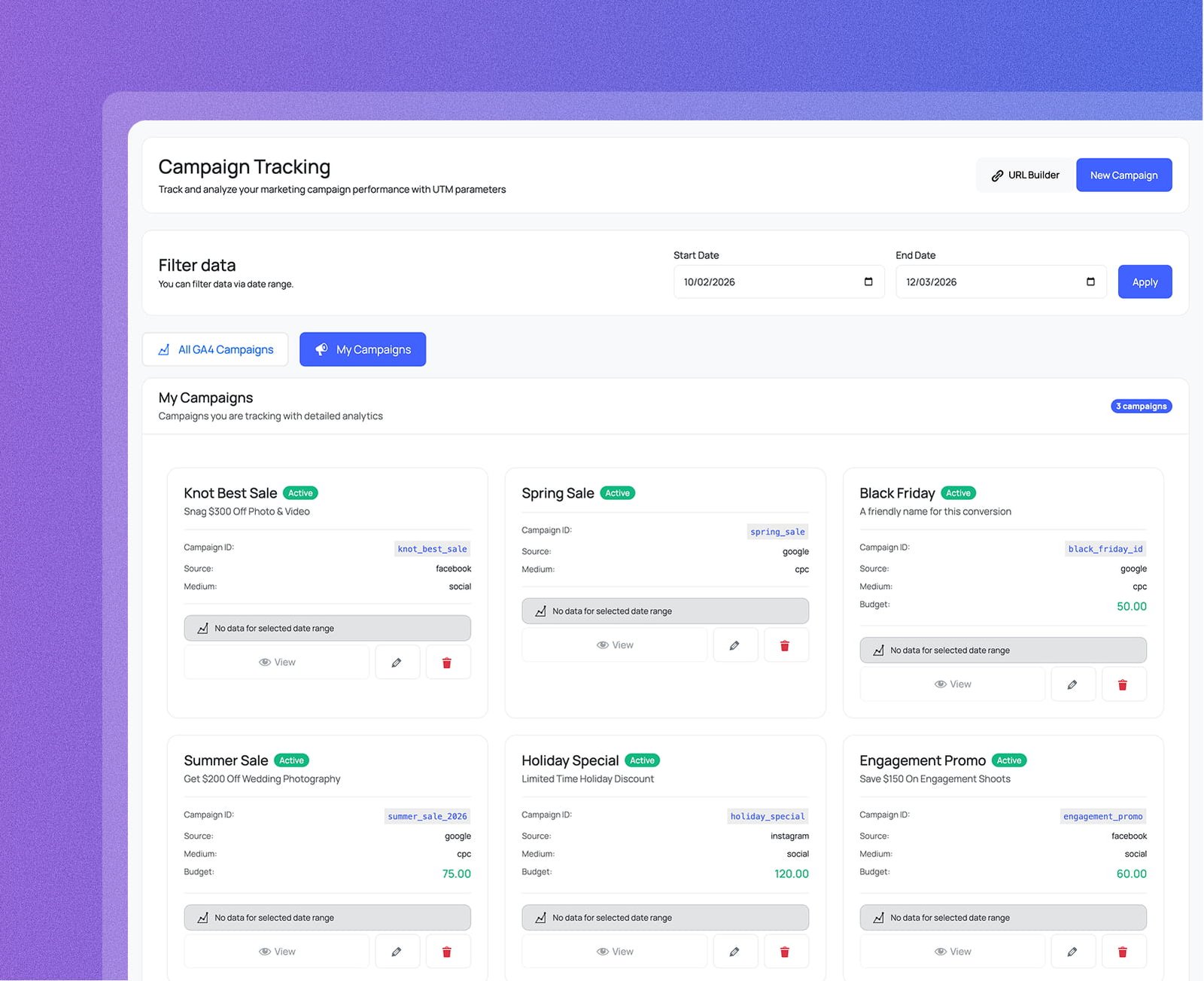Open the Start Date calendar picker
The height and width of the screenshot is (981, 1204).
pos(868,282)
